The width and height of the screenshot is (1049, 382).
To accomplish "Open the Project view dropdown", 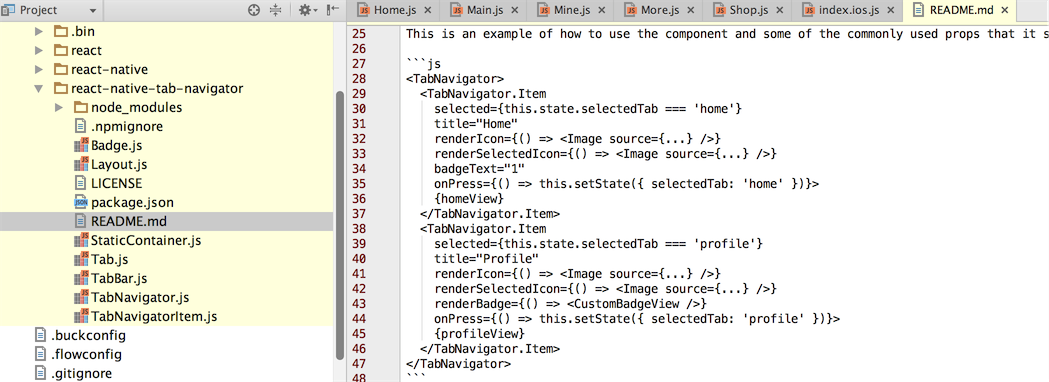I will click(x=92, y=11).
